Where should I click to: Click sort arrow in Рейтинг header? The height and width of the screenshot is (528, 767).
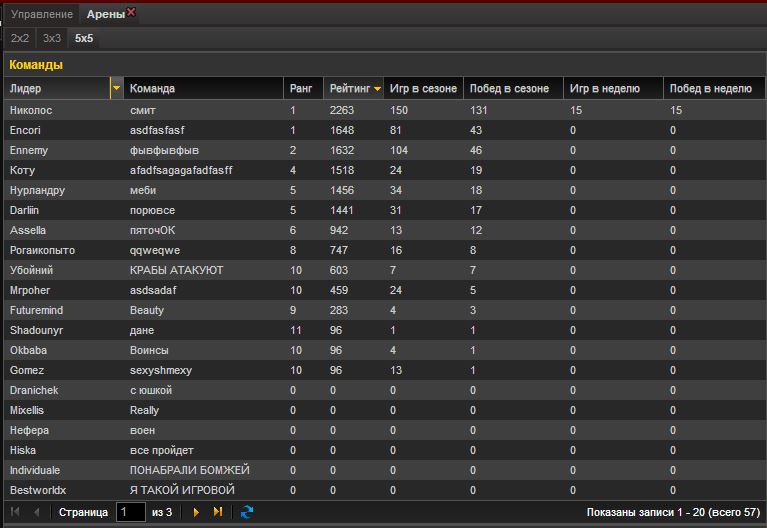377,89
